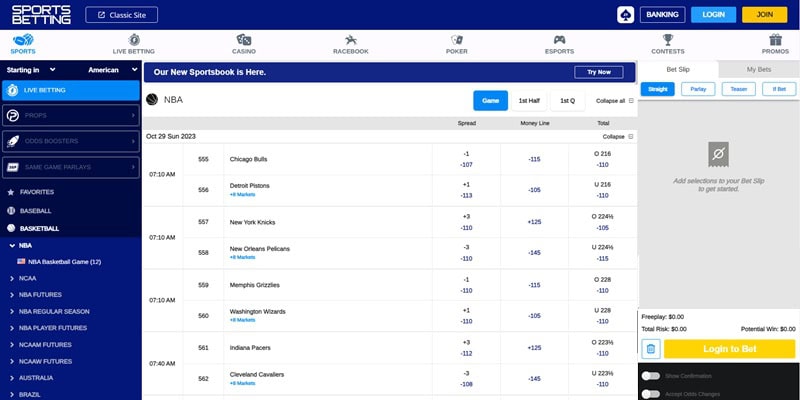Image resolution: width=800 pixels, height=400 pixels.
Task: Open the Poker cards icon in top nav
Action: (457, 40)
